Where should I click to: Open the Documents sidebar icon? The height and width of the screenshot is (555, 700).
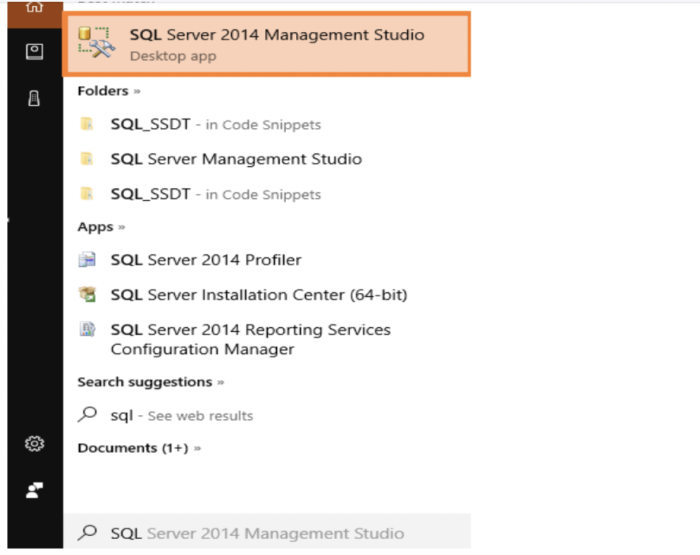tap(34, 52)
